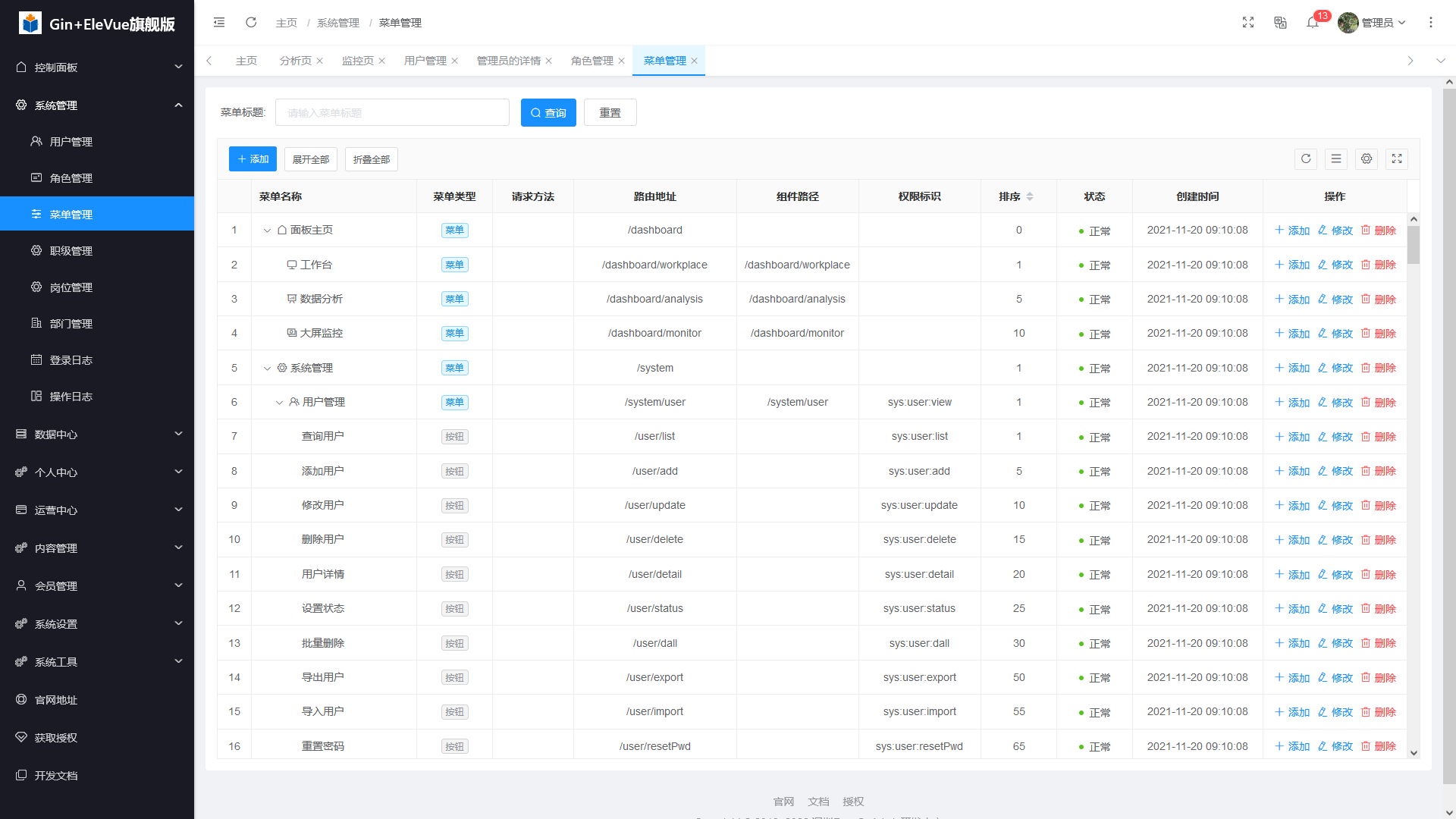This screenshot has height=819, width=1456.
Task: Open the notification bell with badge 13
Action: (x=1313, y=23)
